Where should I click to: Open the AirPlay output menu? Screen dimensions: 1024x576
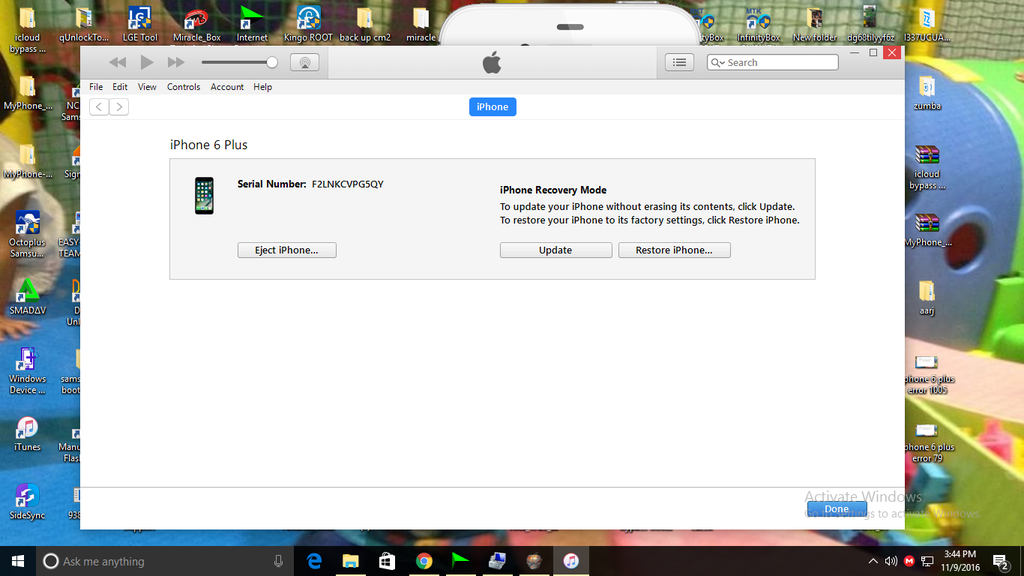[305, 62]
